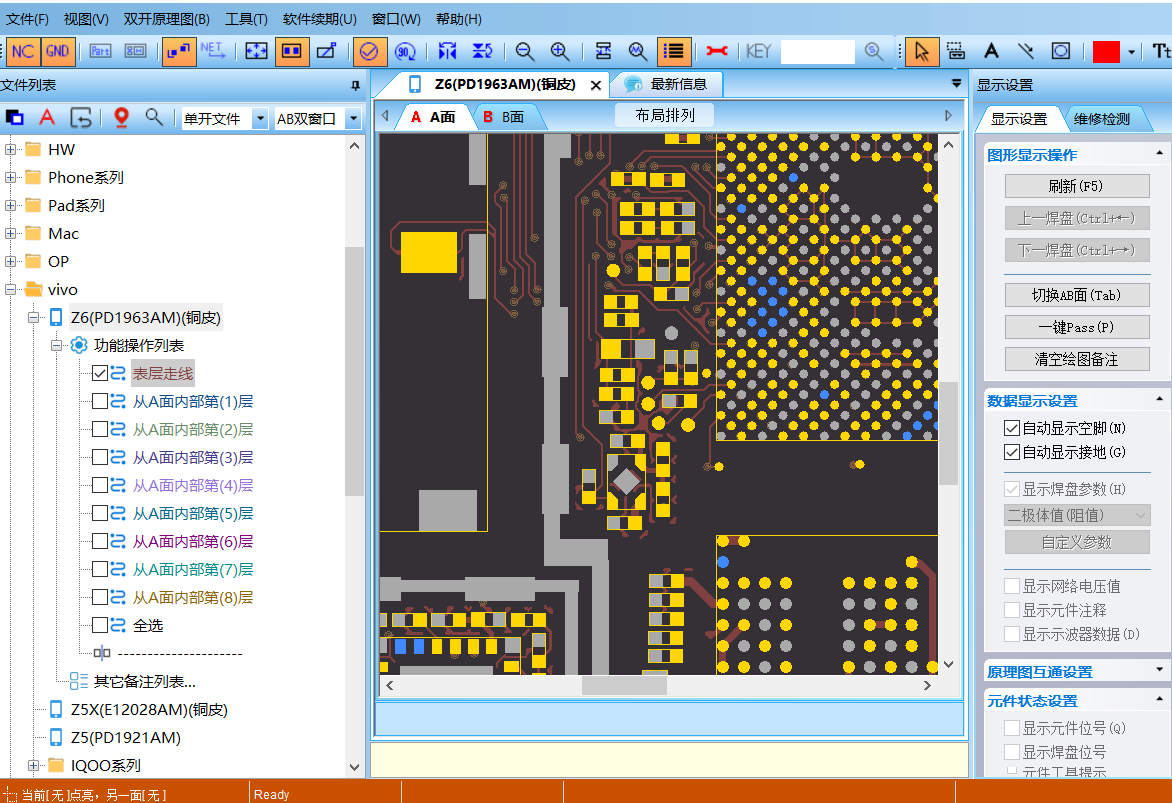
Task: Open the AB双窗口 dropdown
Action: (x=353, y=118)
